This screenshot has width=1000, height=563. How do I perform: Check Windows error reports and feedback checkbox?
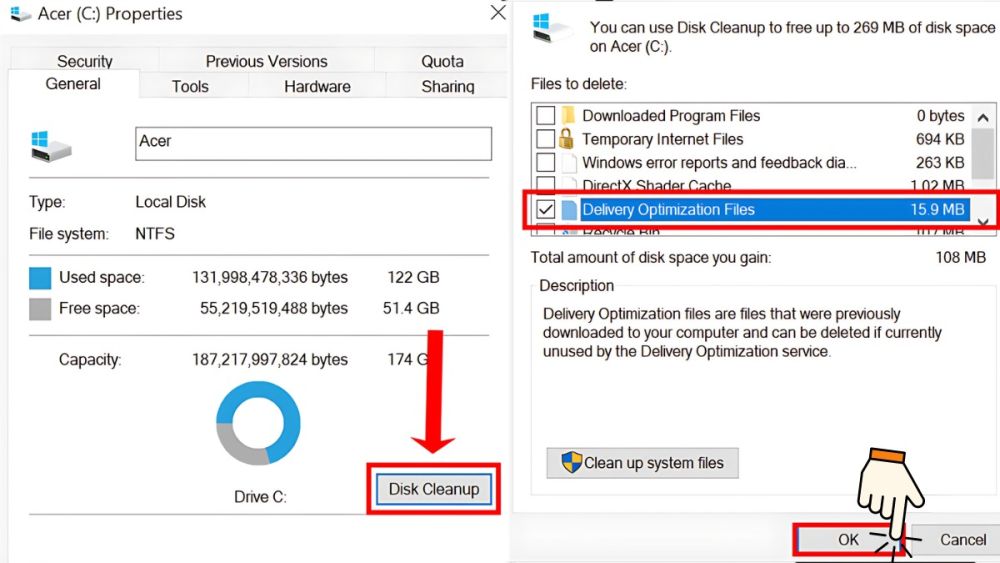pos(545,162)
